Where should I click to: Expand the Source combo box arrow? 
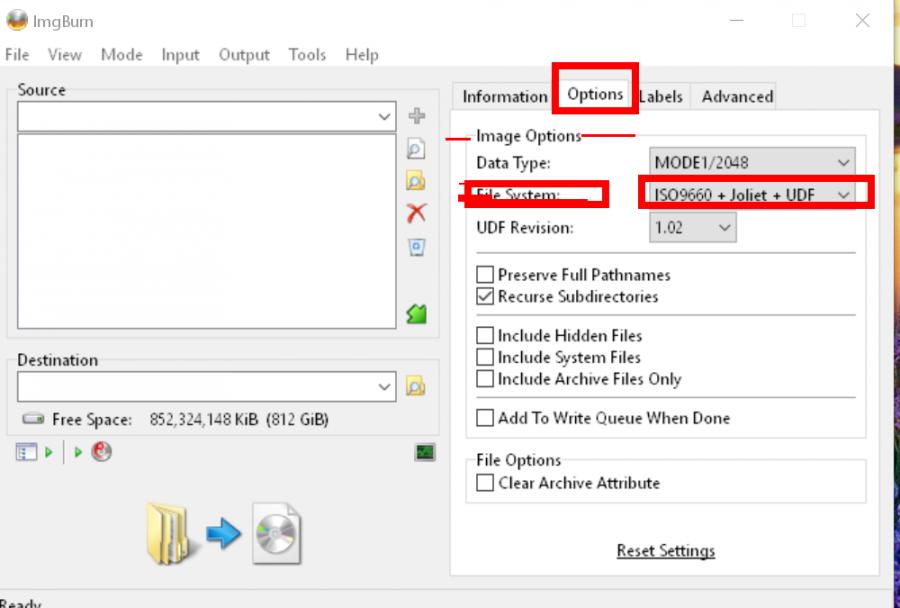[x=384, y=117]
